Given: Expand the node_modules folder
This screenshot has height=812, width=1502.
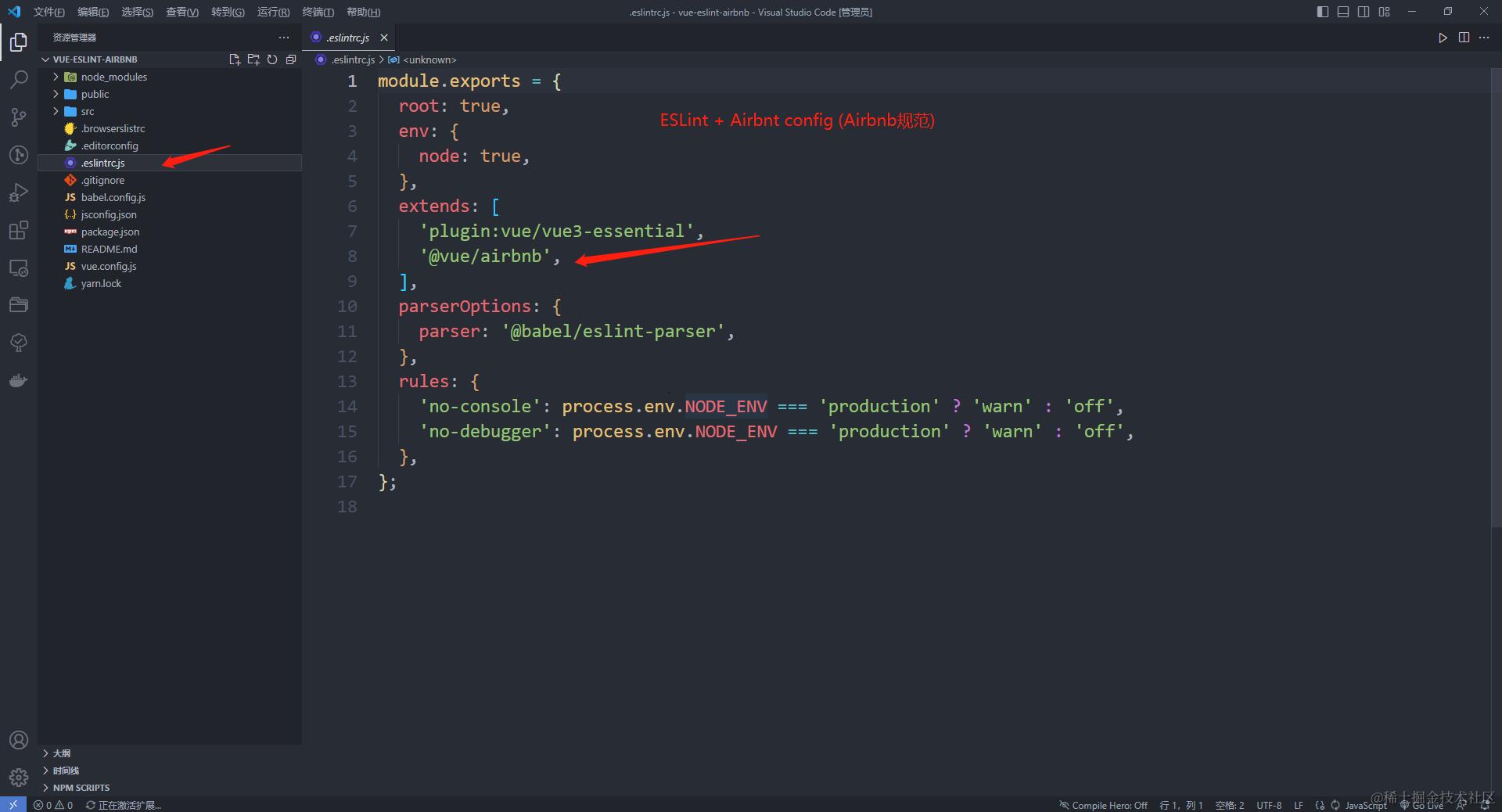Looking at the screenshot, I should pyautogui.click(x=170, y=77).
